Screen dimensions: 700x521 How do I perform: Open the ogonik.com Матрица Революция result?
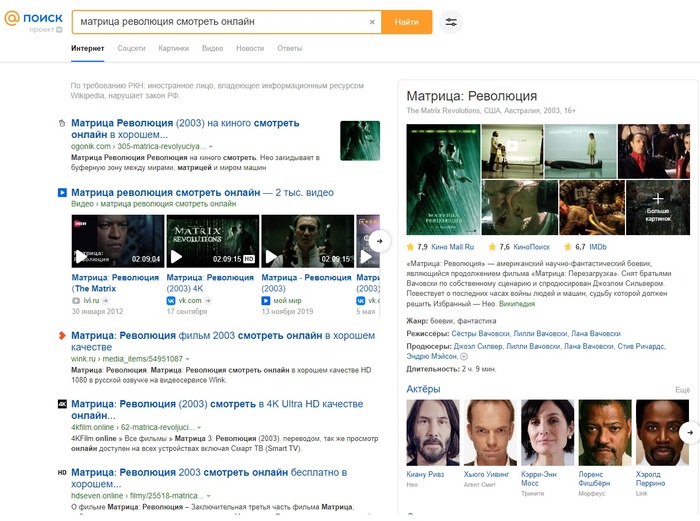pos(185,129)
